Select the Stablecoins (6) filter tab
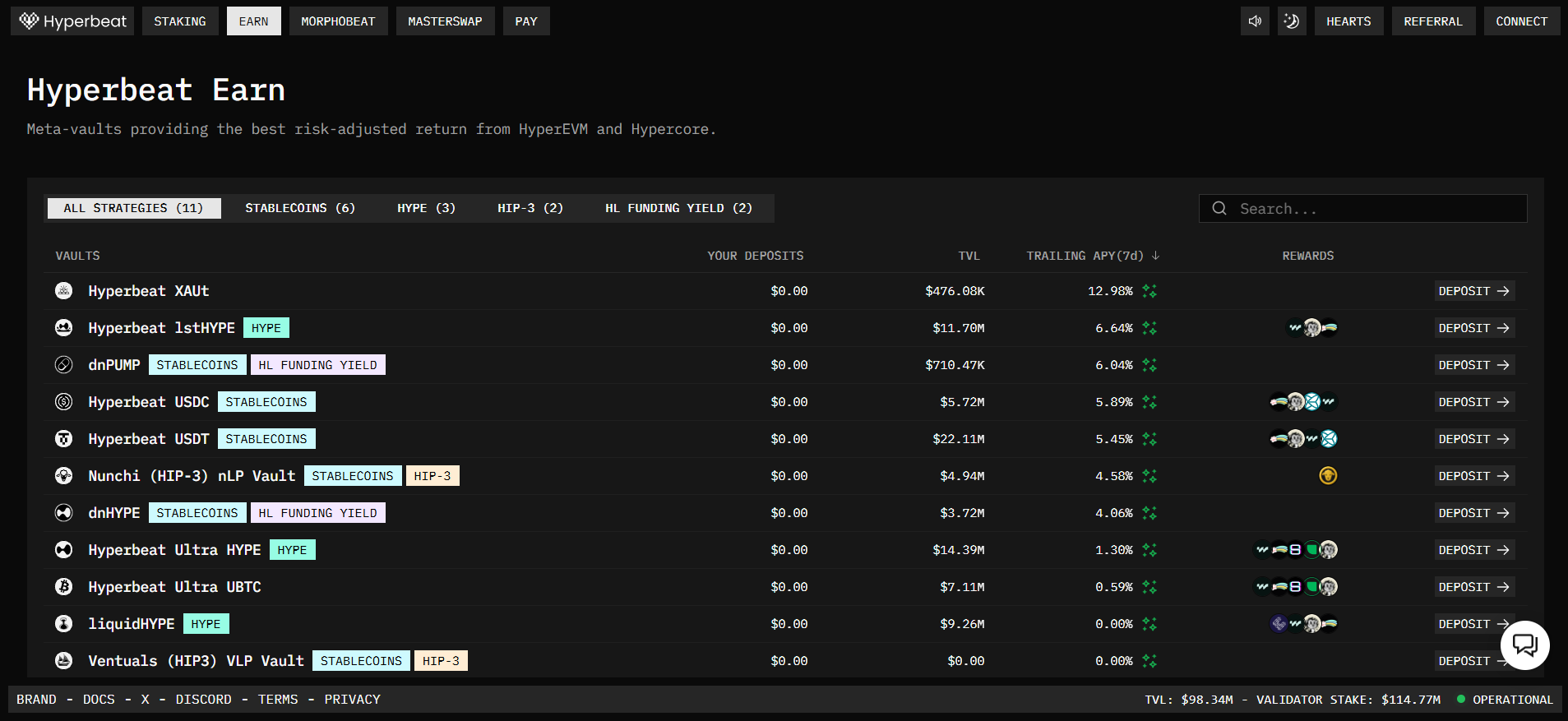 (x=300, y=208)
